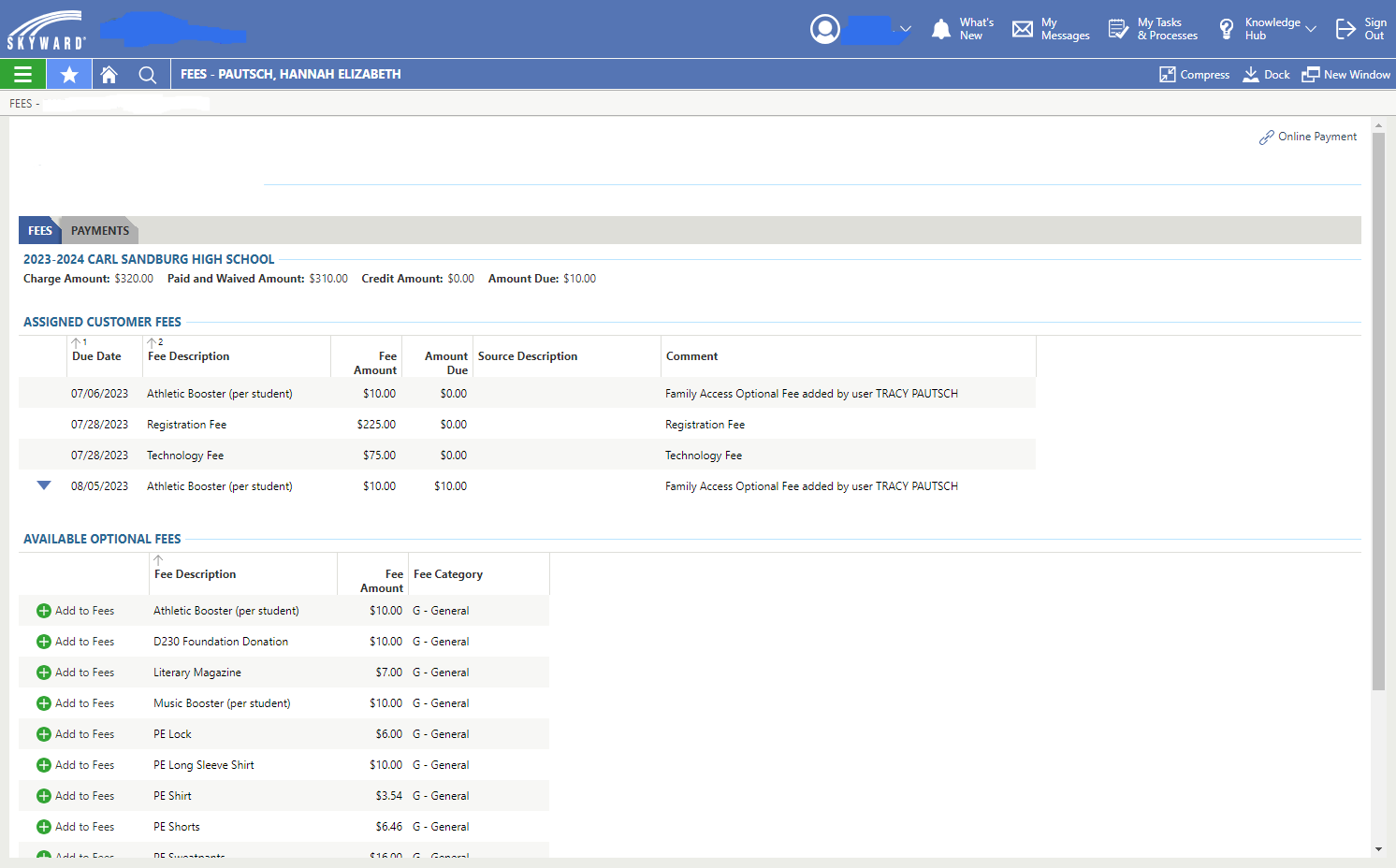Add Athletic Booster to fees
1396x868 pixels.
(75, 611)
